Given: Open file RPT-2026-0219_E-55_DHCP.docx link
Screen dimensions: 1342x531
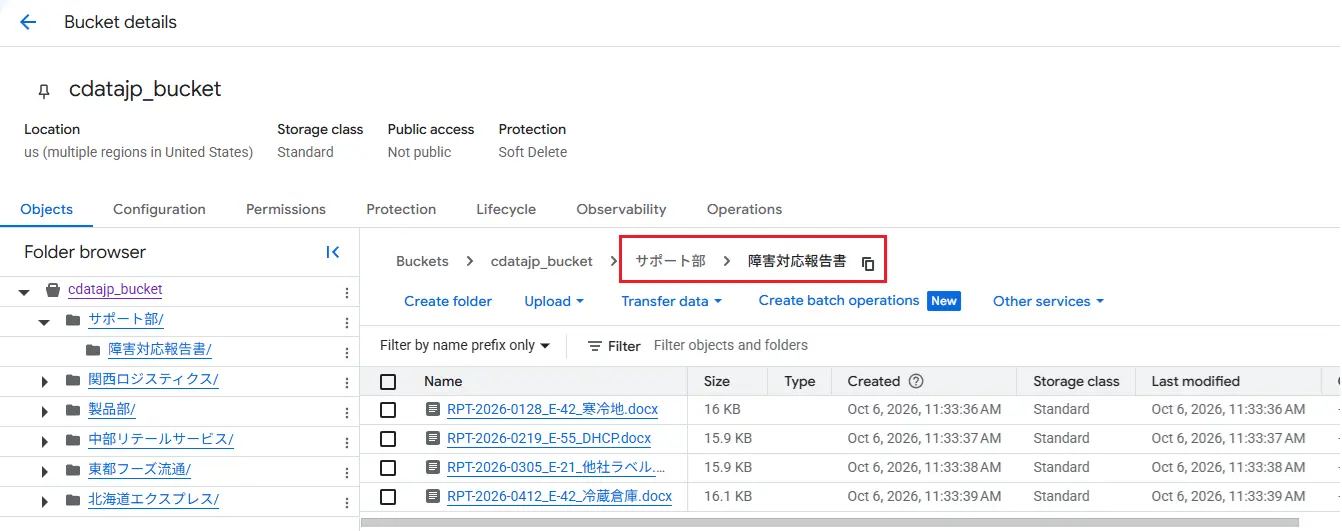Looking at the screenshot, I should [x=549, y=438].
